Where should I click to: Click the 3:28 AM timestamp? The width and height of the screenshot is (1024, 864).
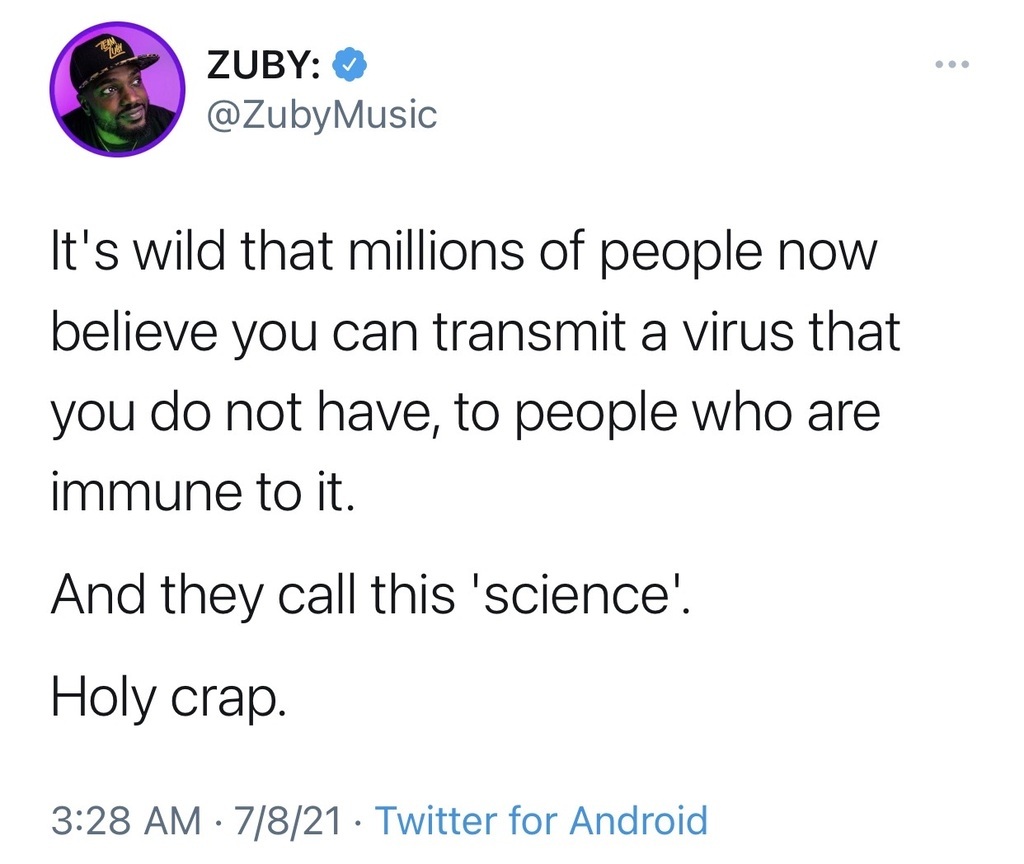tap(122, 820)
